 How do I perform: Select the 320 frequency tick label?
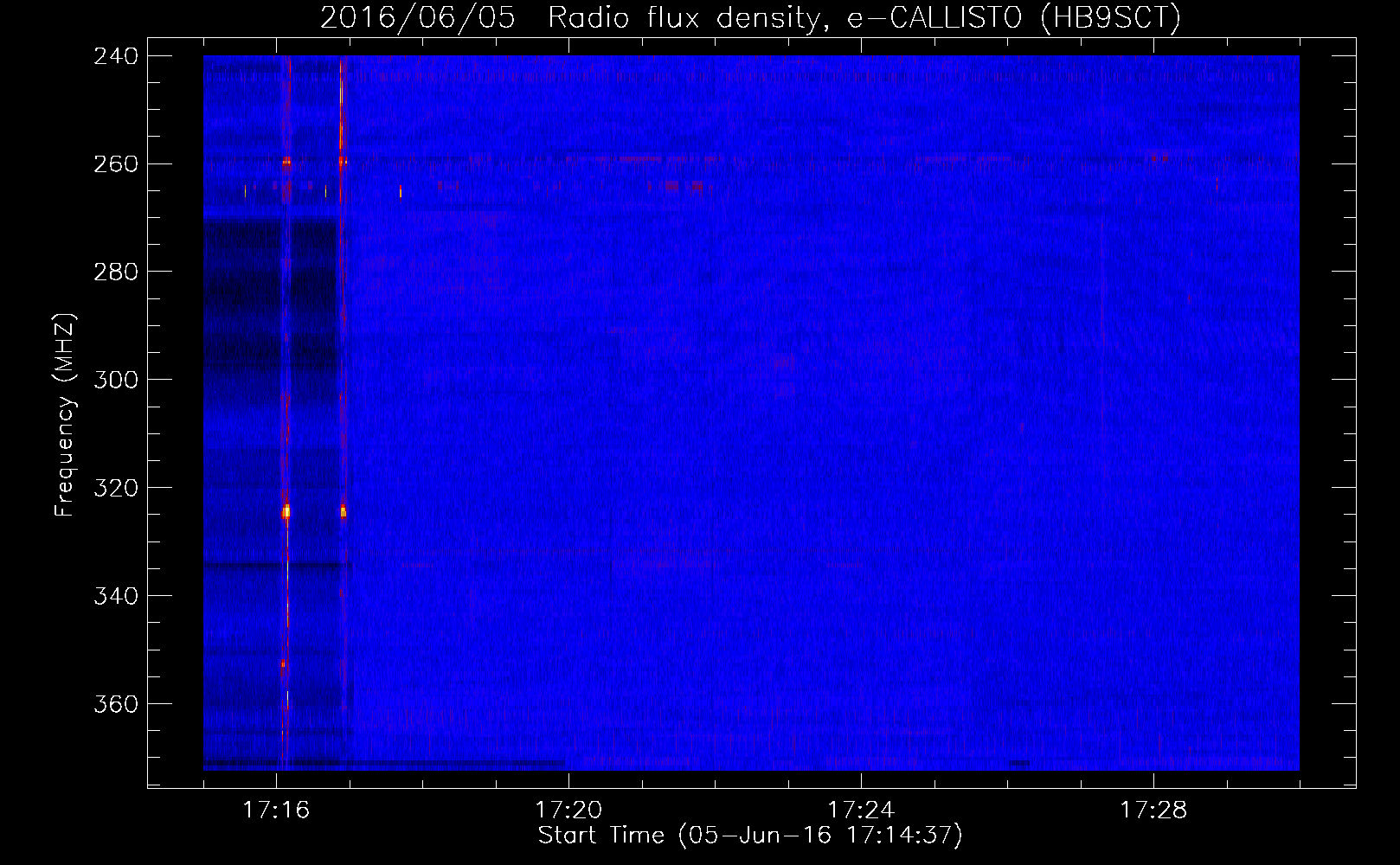pos(116,489)
